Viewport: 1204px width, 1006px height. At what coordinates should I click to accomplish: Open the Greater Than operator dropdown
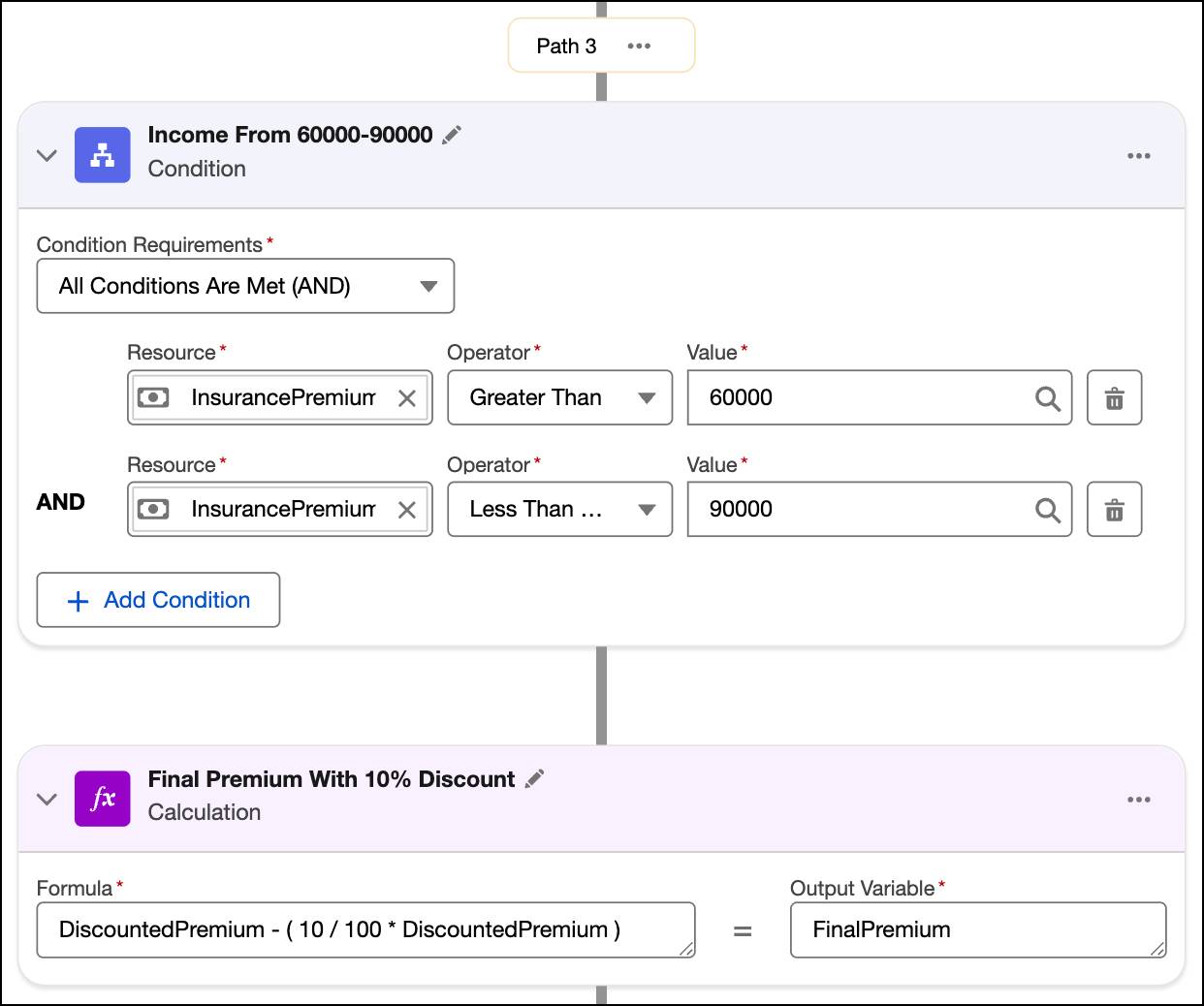pos(559,397)
